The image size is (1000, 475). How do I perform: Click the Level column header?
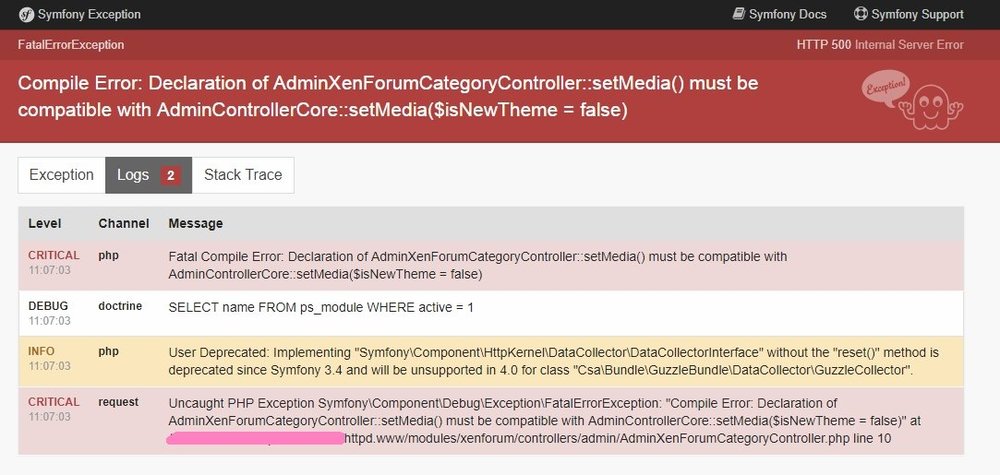click(45, 223)
